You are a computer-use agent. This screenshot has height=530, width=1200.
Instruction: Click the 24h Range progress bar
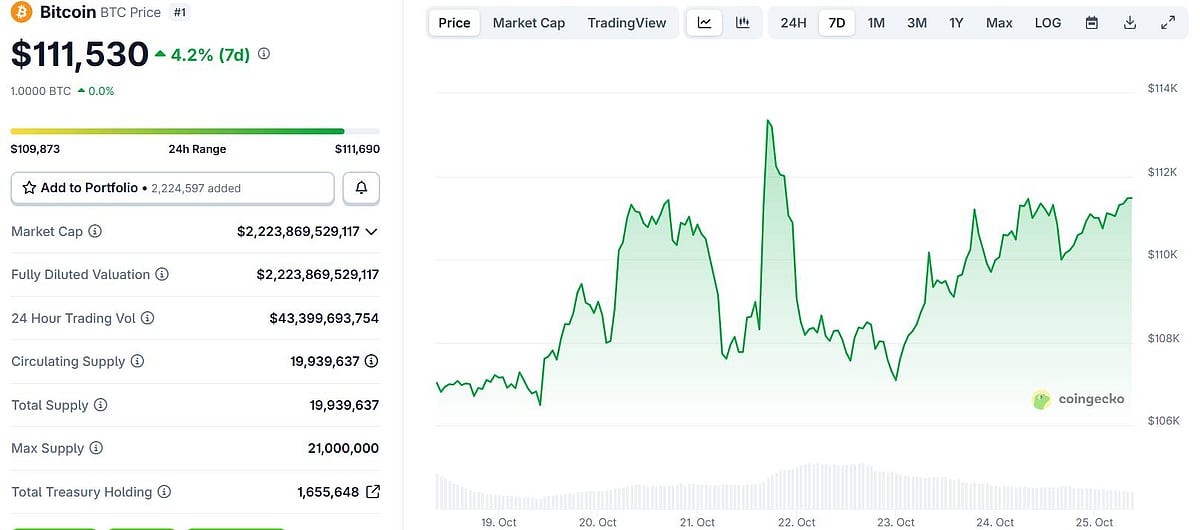coord(195,131)
